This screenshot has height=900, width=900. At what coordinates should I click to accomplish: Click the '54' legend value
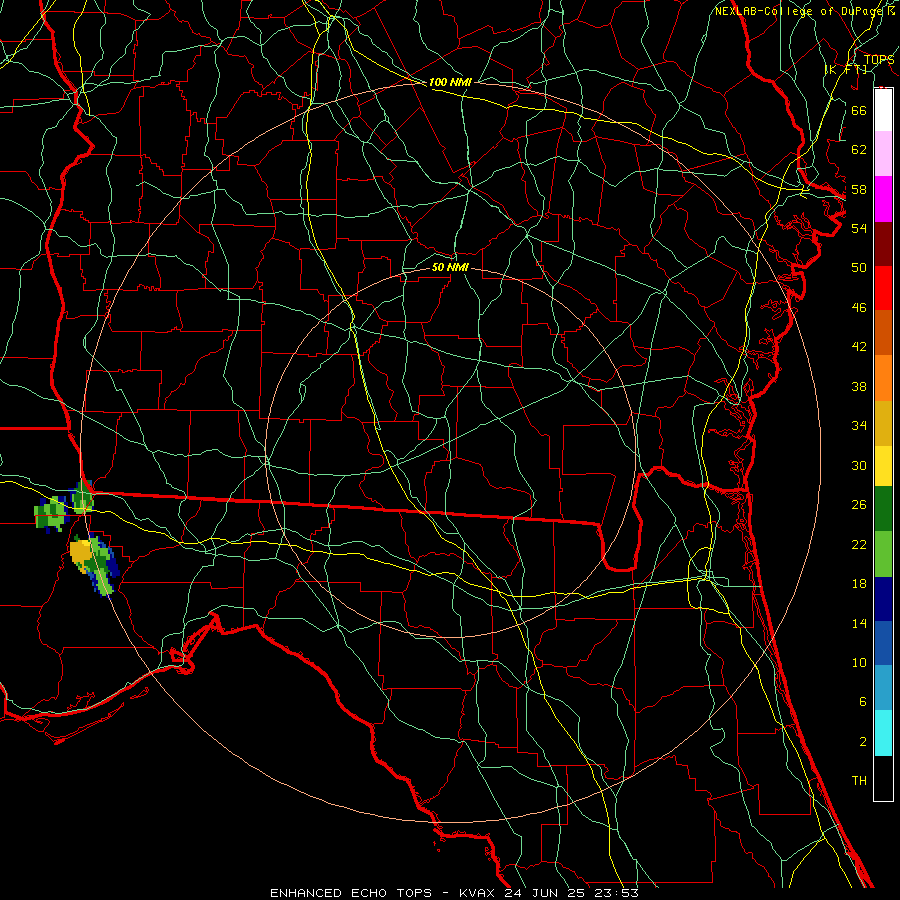(x=859, y=228)
